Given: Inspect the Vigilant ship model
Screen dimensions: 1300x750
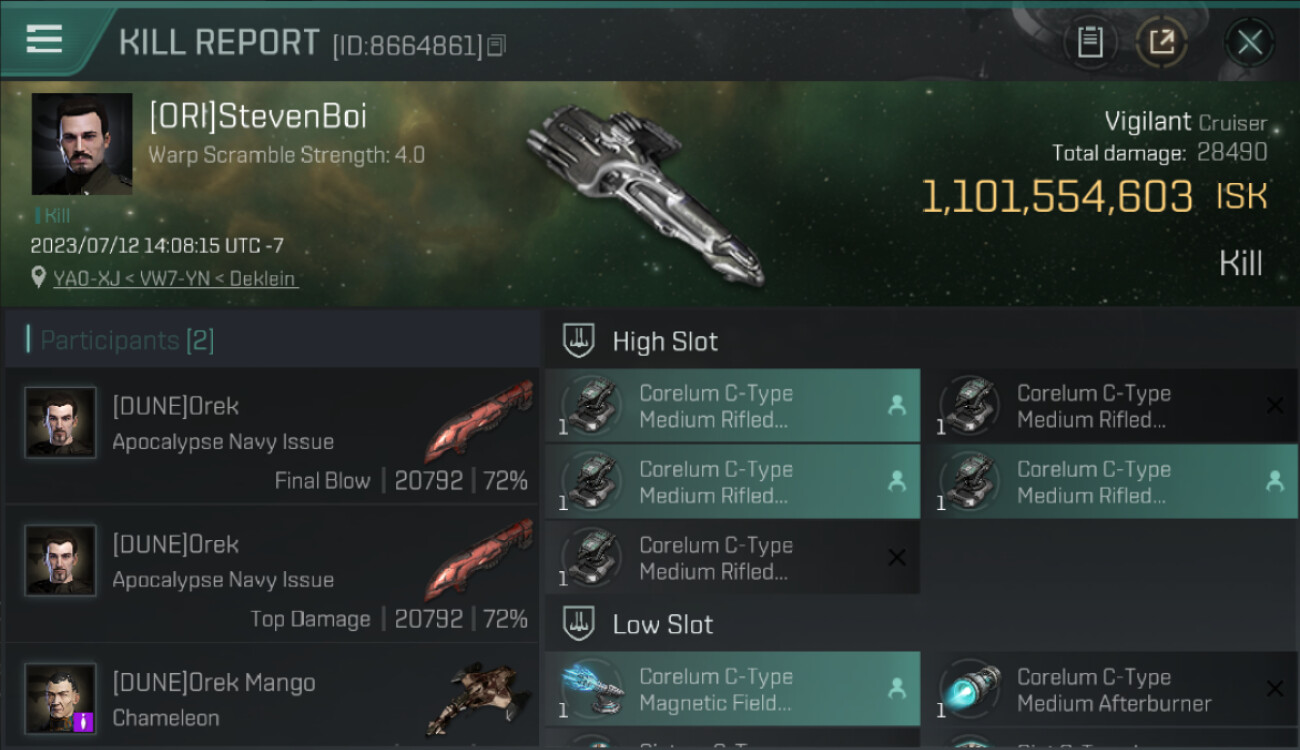Looking at the screenshot, I should [643, 192].
